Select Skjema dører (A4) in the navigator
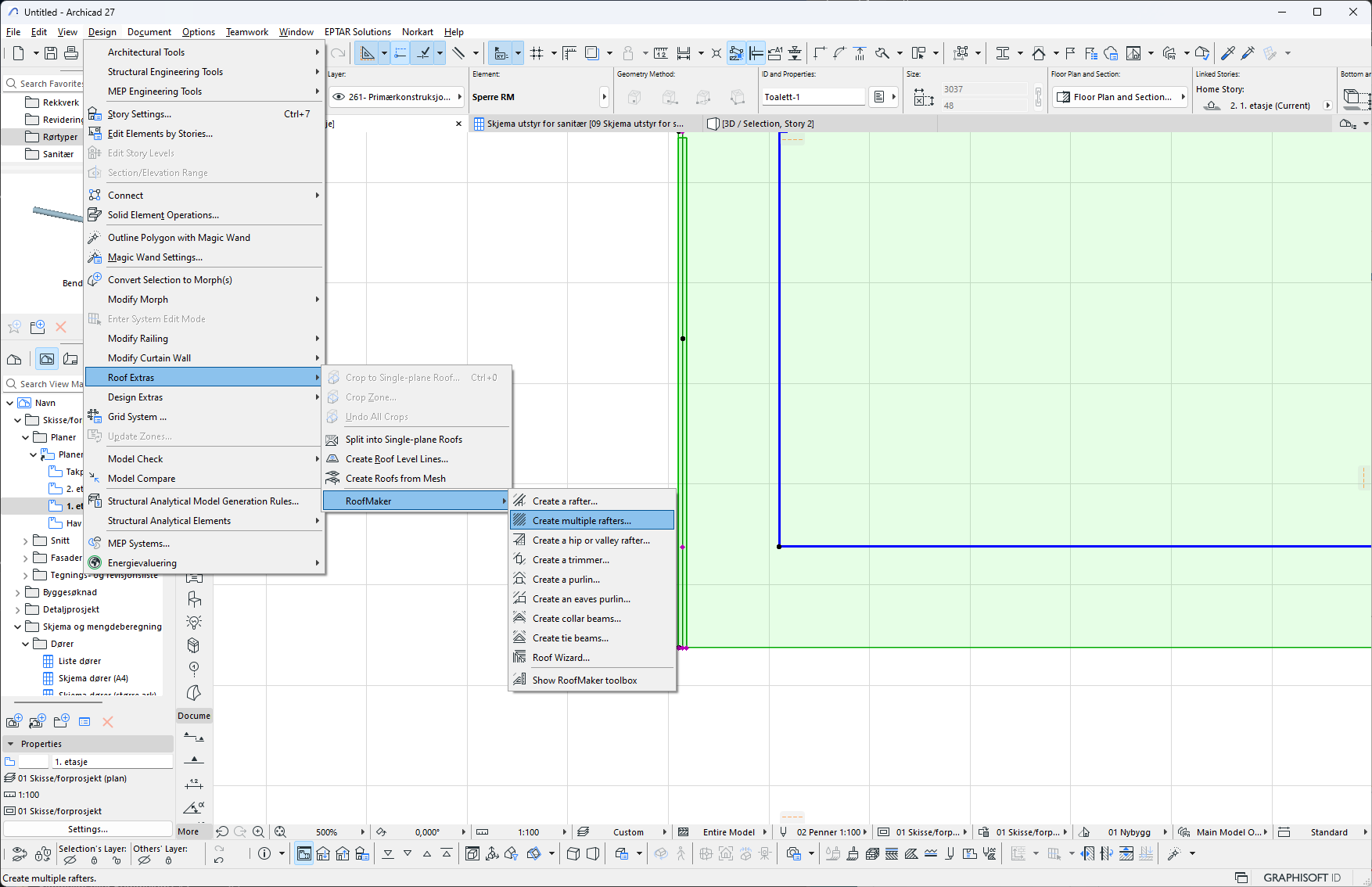 [x=93, y=678]
